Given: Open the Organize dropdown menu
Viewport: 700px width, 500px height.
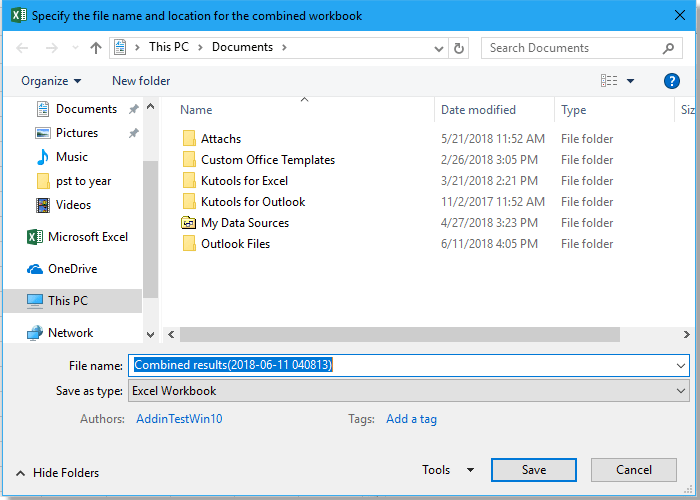Looking at the screenshot, I should pos(51,81).
